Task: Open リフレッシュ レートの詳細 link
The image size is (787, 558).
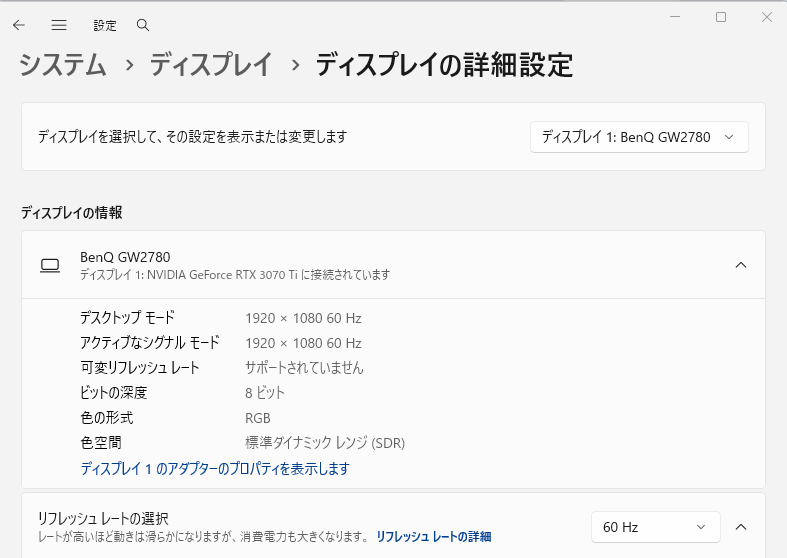Action: [434, 537]
